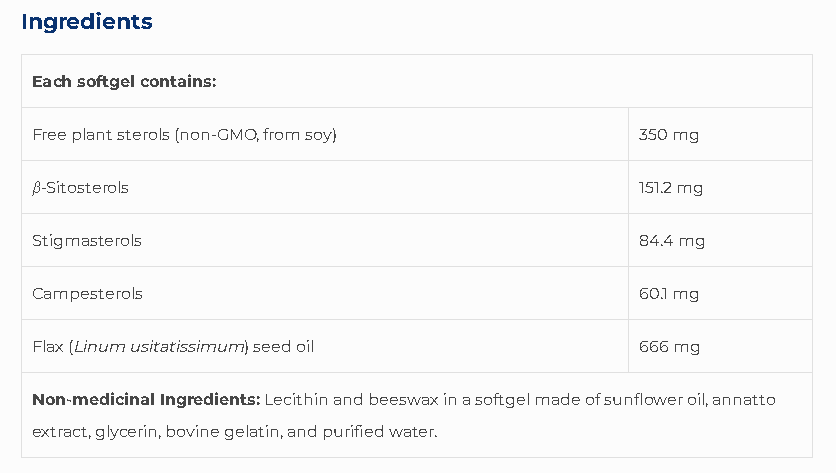Click the β-Sitosterols ingredient name

(80, 187)
